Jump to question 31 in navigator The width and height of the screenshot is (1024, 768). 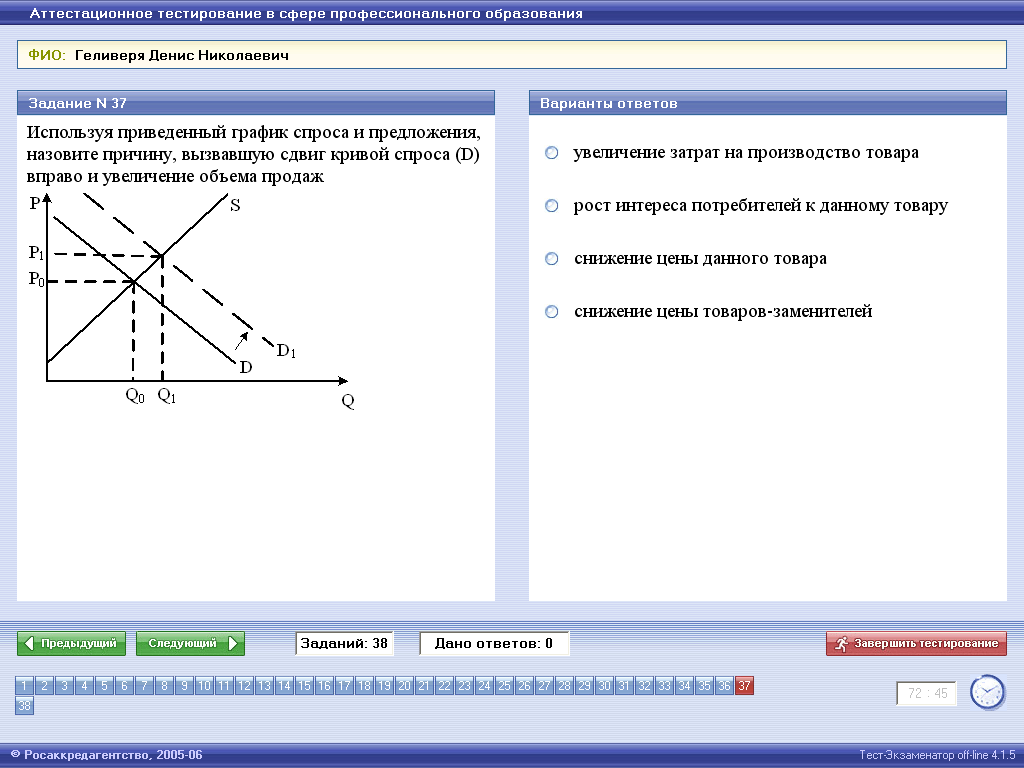(x=624, y=686)
